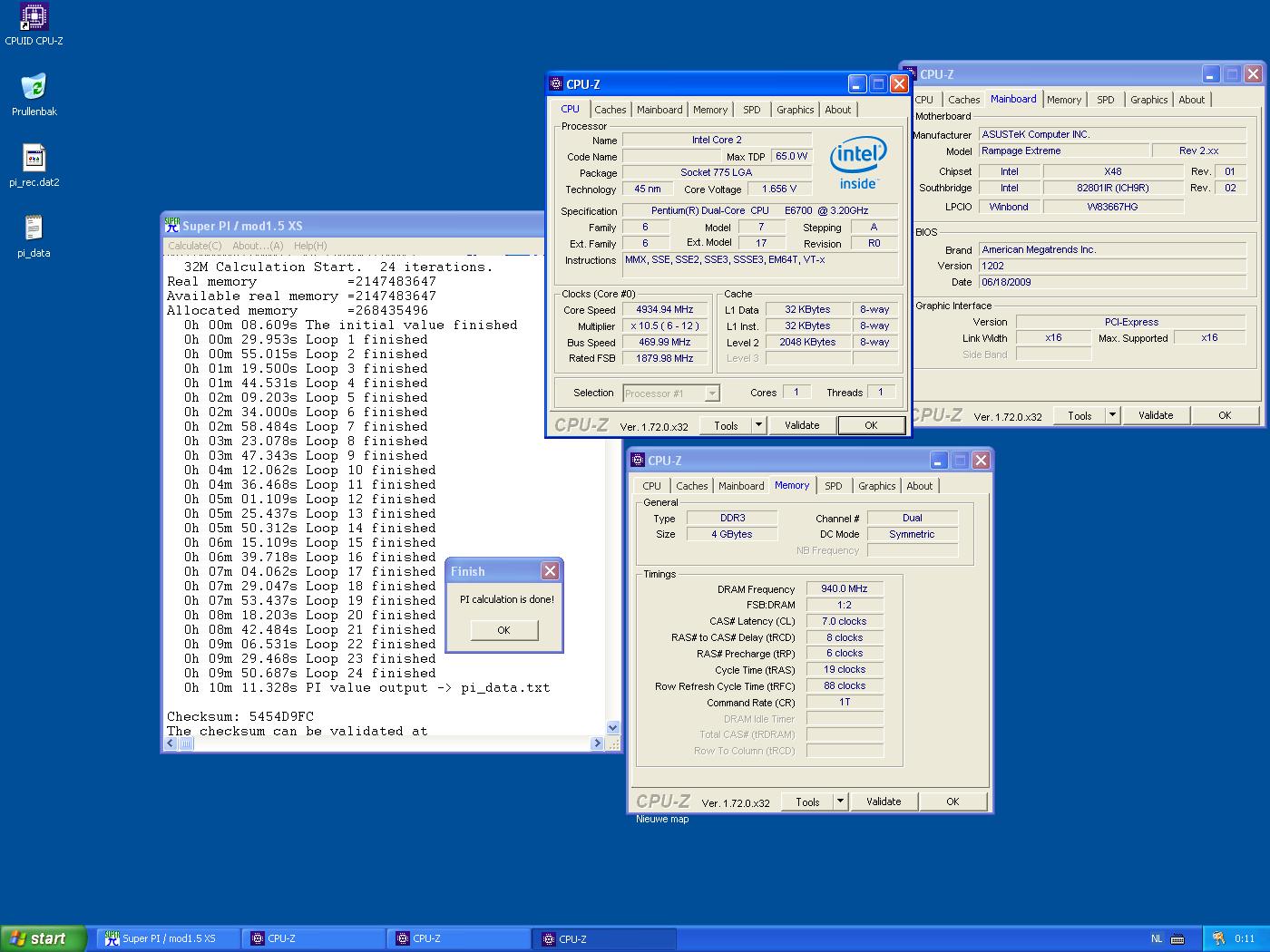Image resolution: width=1270 pixels, height=952 pixels.
Task: Open About menu in Super PI
Action: pos(258,246)
